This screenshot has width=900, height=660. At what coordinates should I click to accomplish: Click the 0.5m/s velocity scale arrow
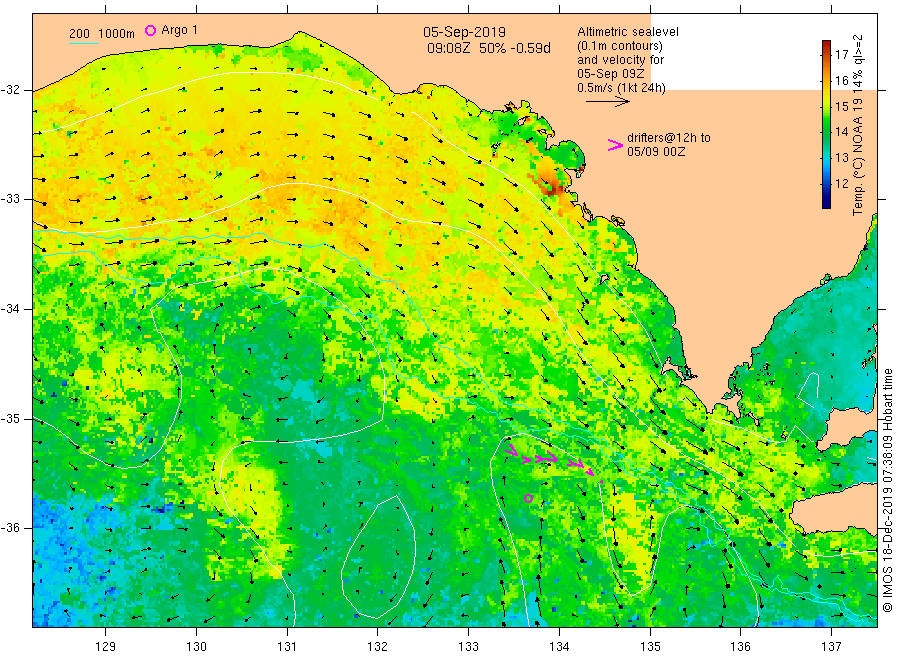[x=607, y=102]
